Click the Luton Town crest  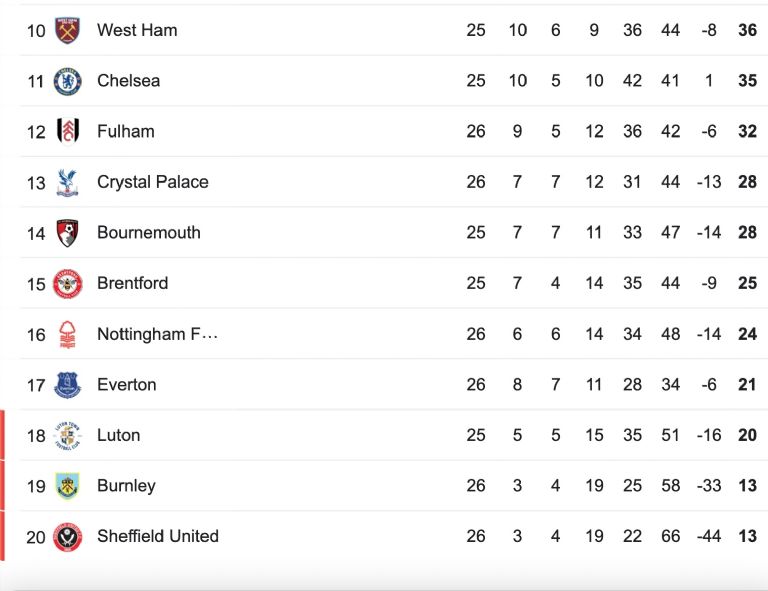(x=67, y=435)
